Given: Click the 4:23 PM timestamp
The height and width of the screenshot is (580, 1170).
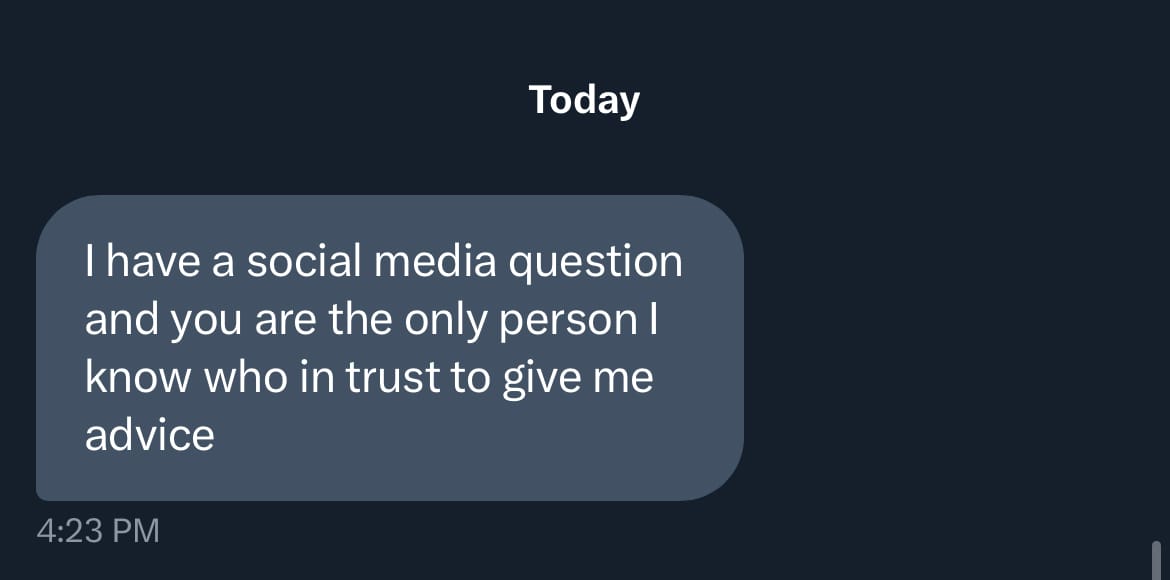Looking at the screenshot, I should click(x=98, y=530).
